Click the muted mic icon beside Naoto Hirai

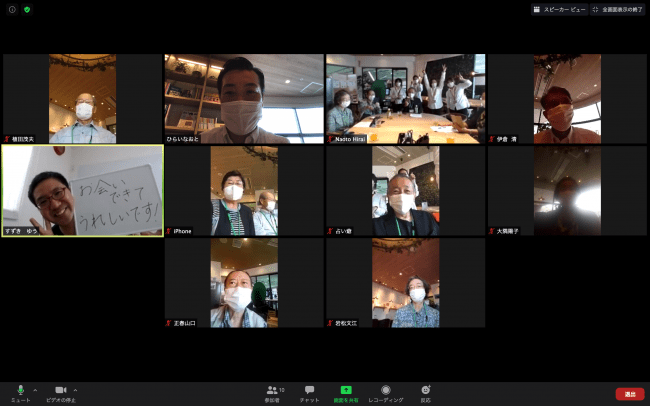click(x=330, y=139)
